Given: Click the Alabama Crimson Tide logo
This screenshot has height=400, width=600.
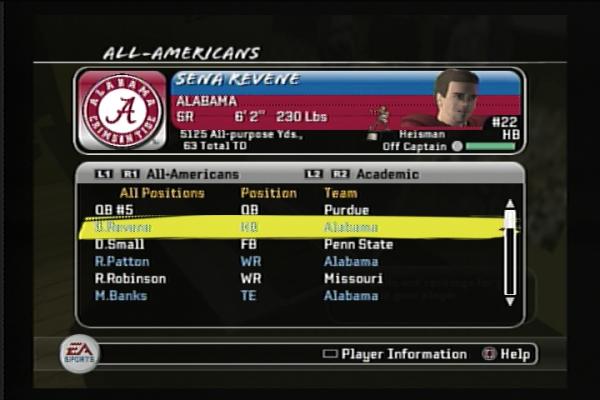Looking at the screenshot, I should [122, 110].
